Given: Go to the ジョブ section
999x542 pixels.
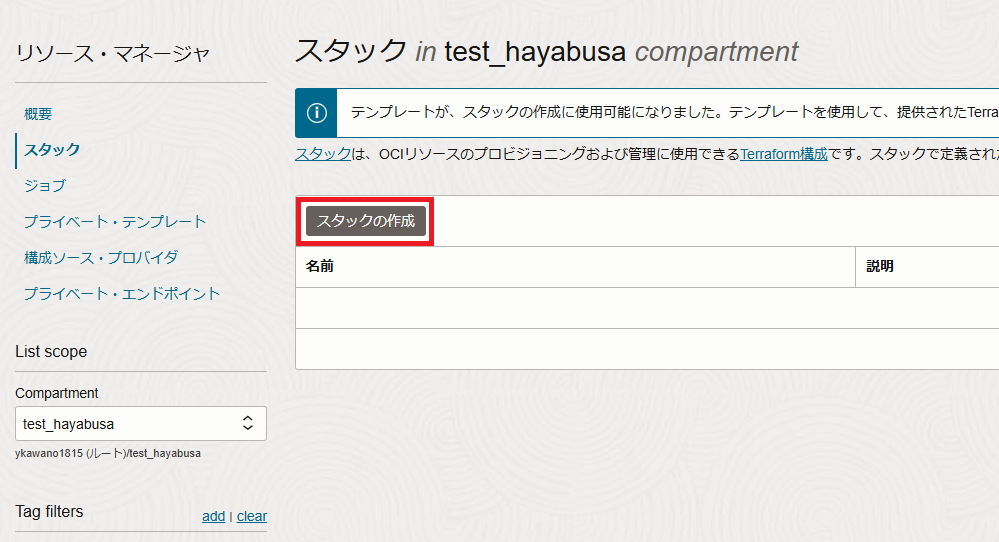Looking at the screenshot, I should [45, 186].
